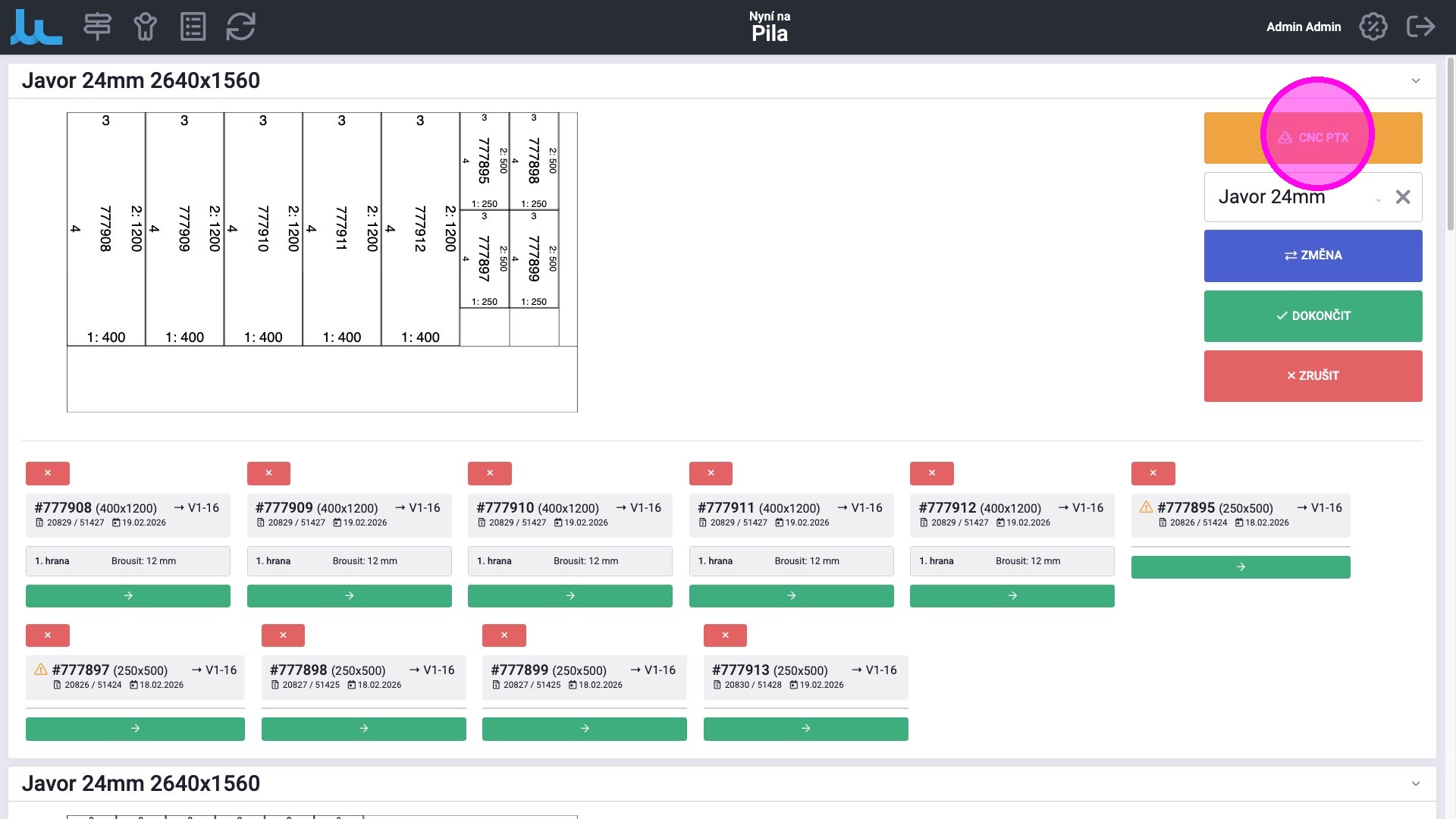This screenshot has width=1456, height=819.
Task: Click the signpost icon in top bar
Action: tap(97, 27)
